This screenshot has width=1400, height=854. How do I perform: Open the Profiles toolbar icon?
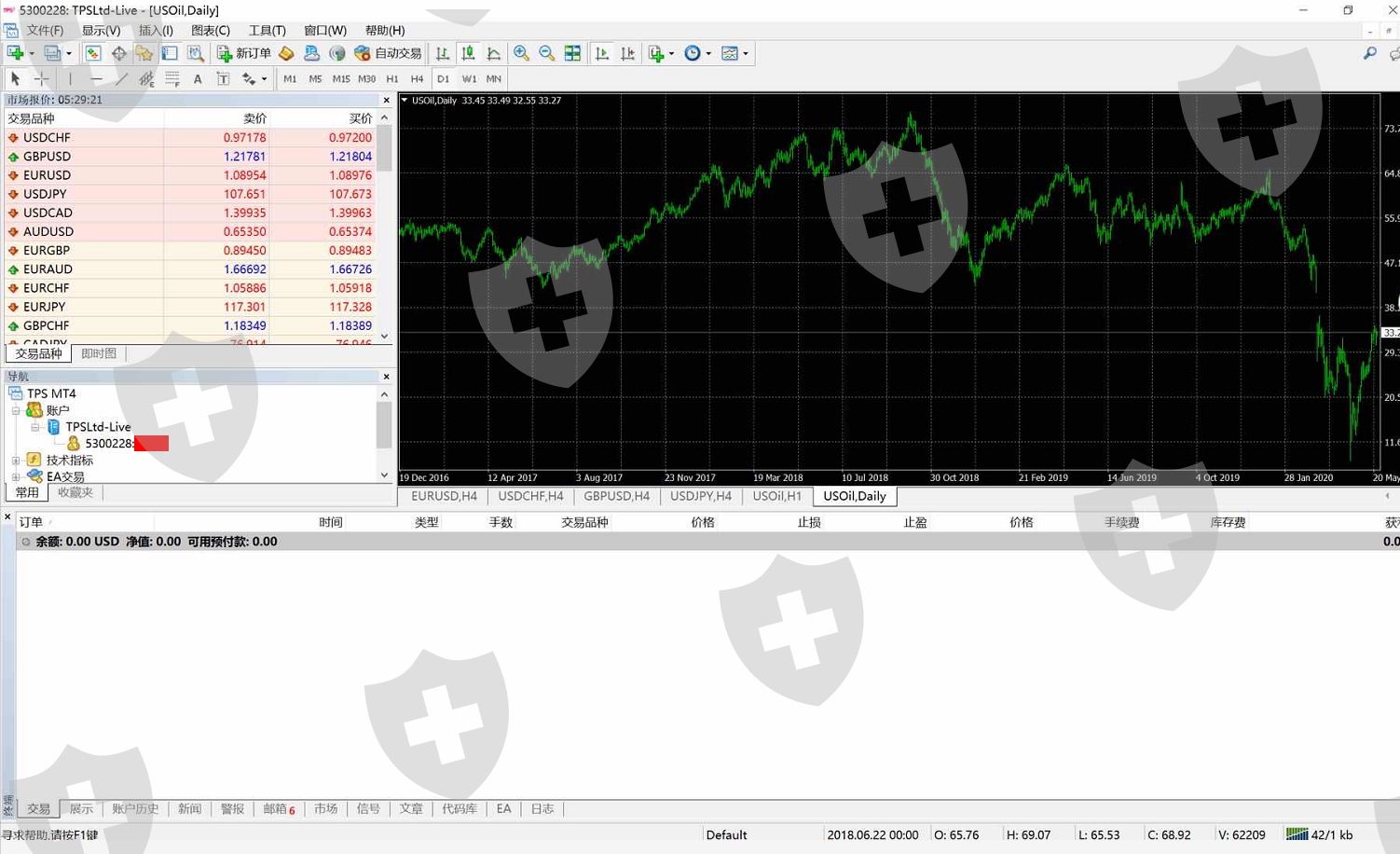(52, 53)
